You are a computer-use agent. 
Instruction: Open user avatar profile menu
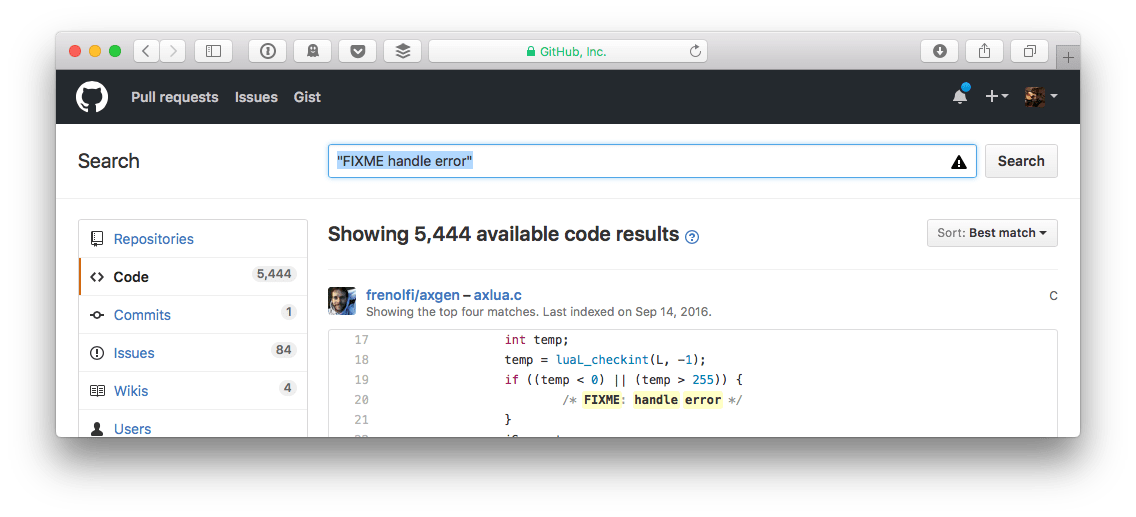coord(1041,96)
